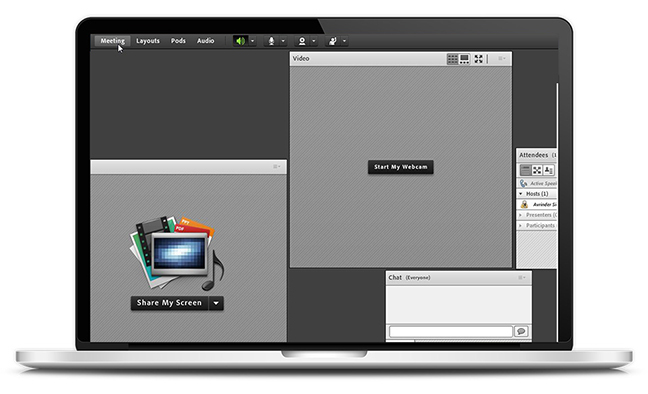Toggle the webcam icon in toolbar
The width and height of the screenshot is (648, 394).
tap(302, 41)
